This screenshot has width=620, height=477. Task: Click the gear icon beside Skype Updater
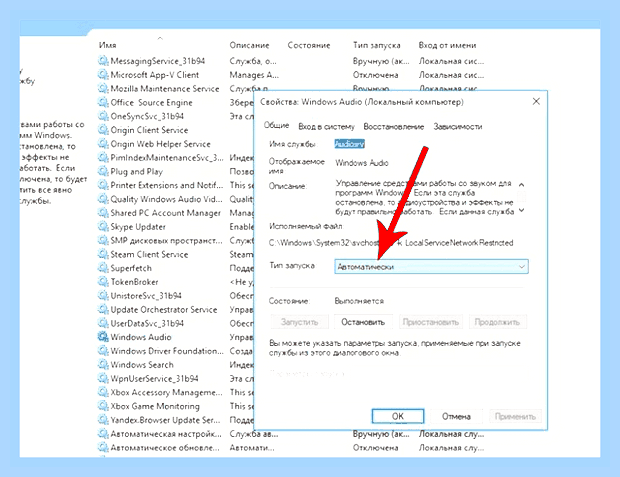[103, 226]
